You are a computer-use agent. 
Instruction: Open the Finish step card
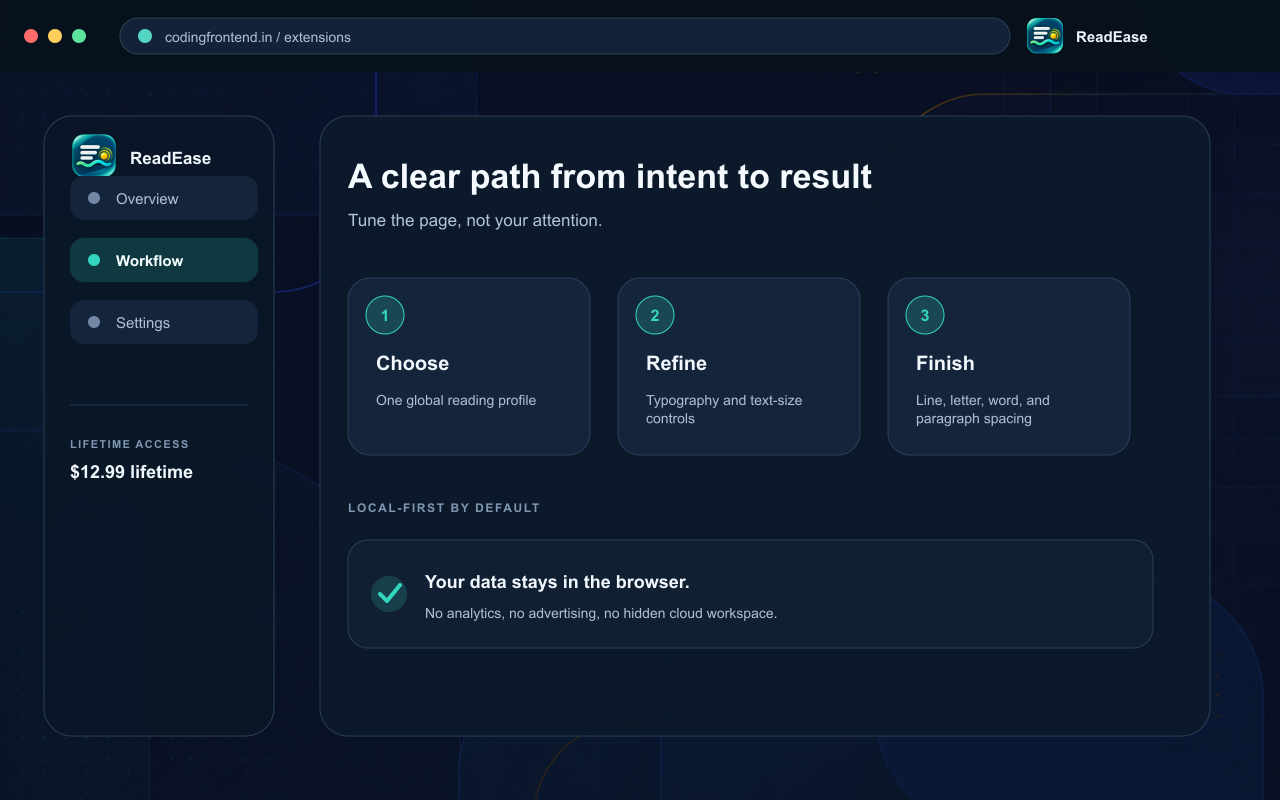point(1009,366)
